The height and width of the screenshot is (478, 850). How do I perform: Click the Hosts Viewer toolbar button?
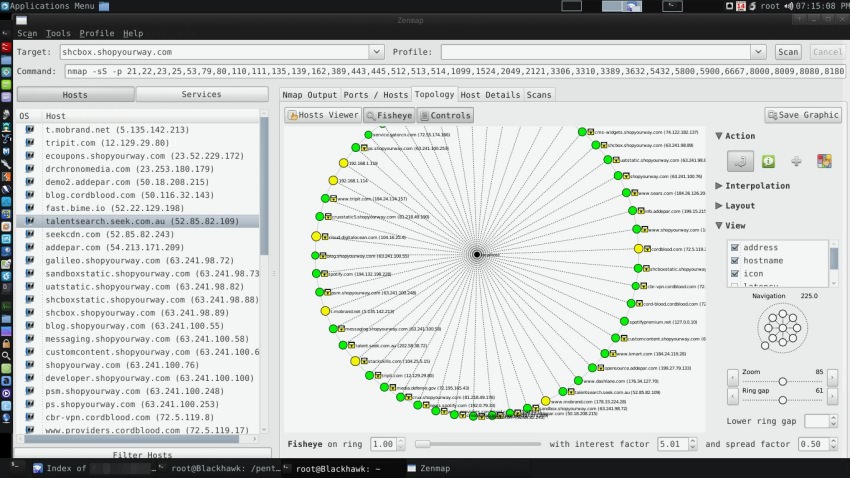point(321,115)
